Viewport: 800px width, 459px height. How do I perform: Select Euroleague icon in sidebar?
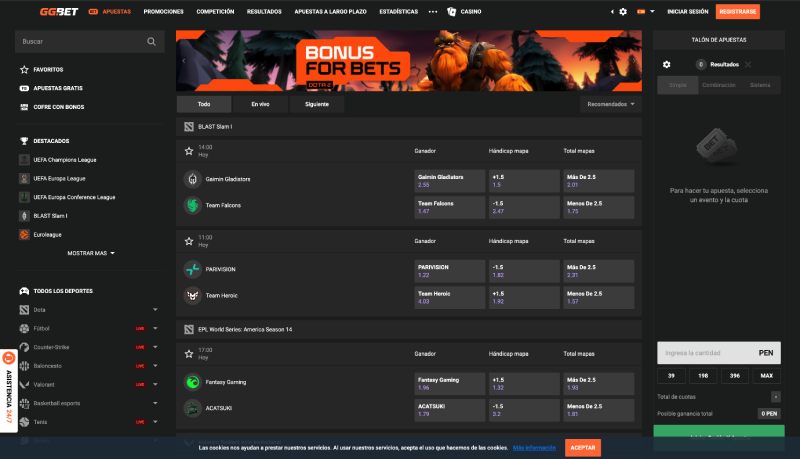click(x=24, y=235)
